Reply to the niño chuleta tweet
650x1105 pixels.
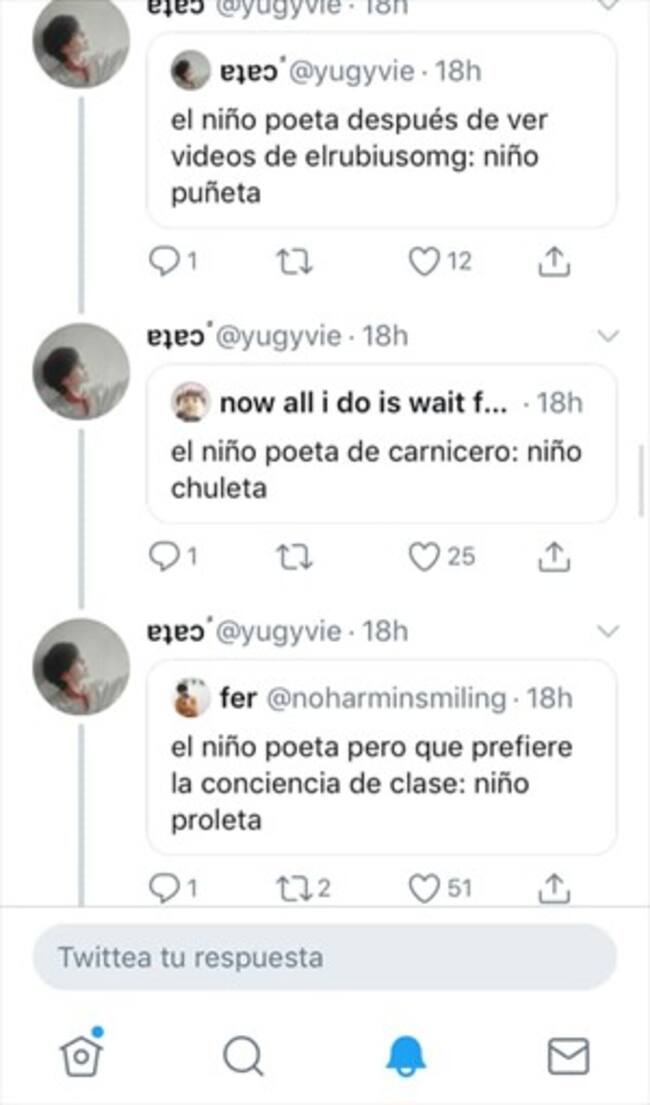(162, 557)
